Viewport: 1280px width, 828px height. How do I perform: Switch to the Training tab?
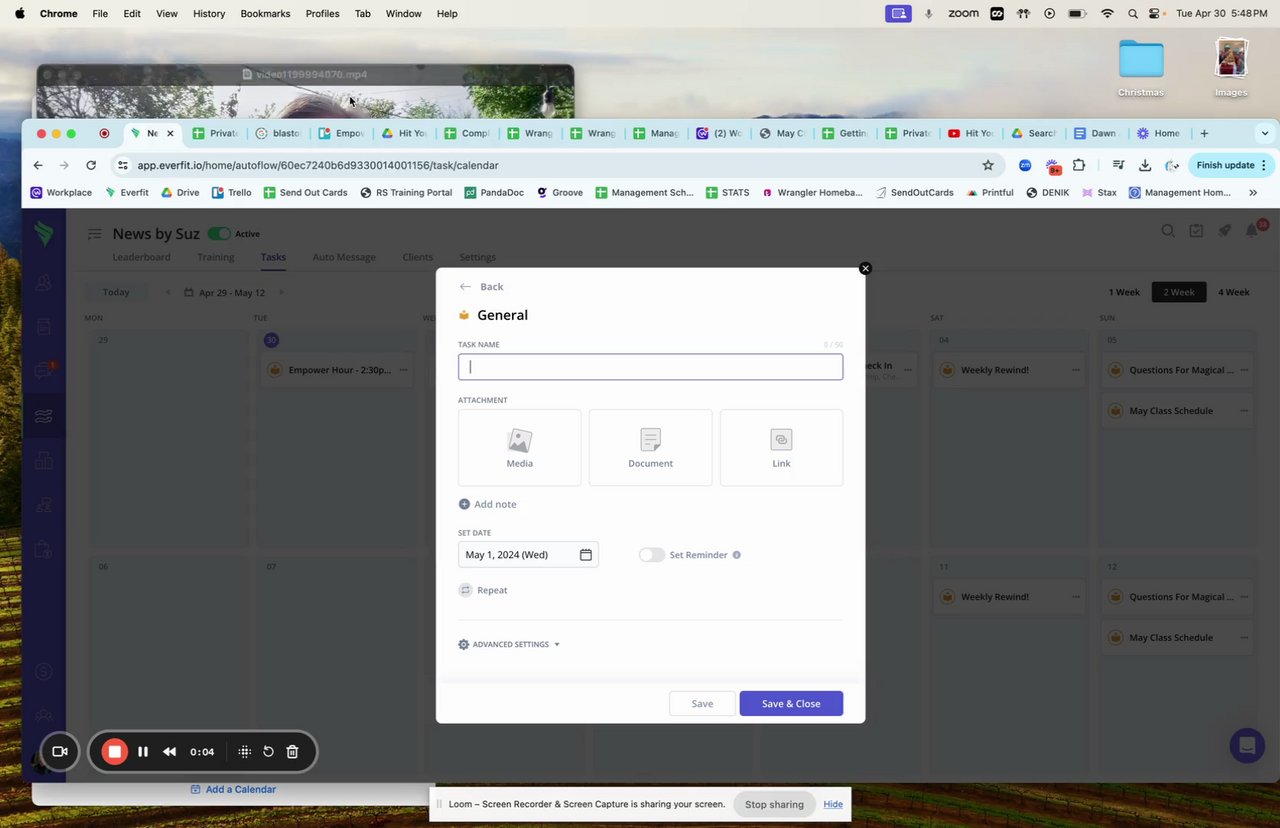pos(215,257)
